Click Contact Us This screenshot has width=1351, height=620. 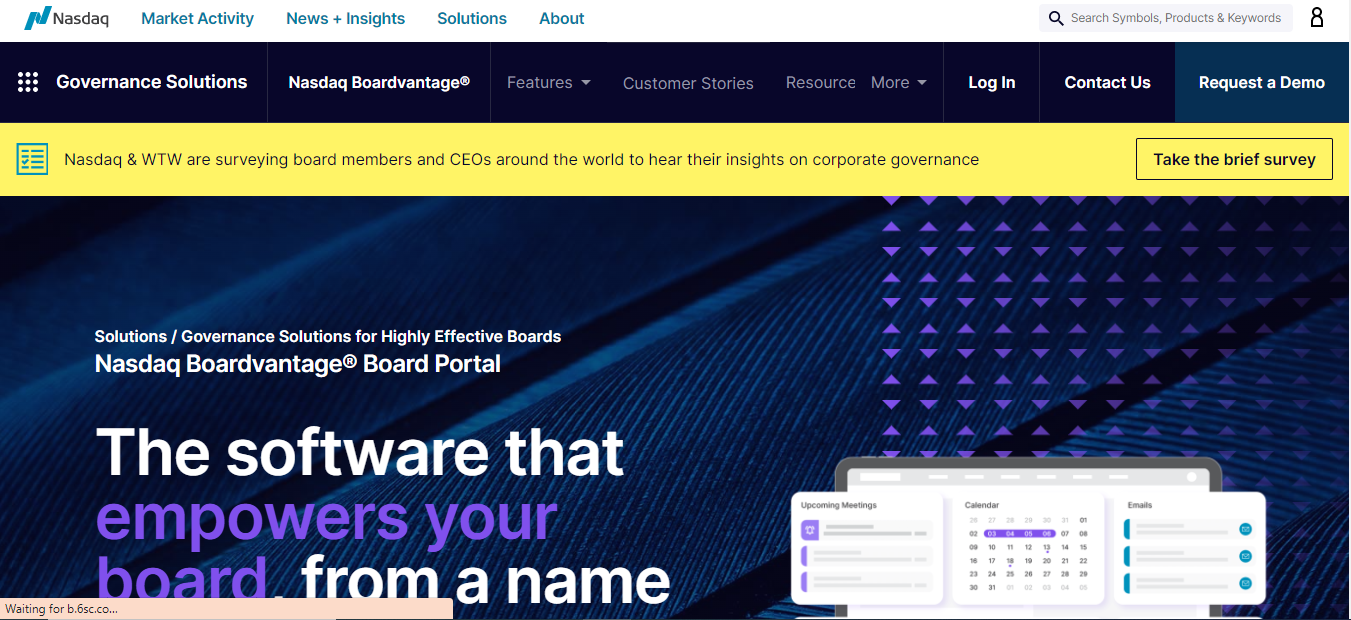click(x=1107, y=82)
